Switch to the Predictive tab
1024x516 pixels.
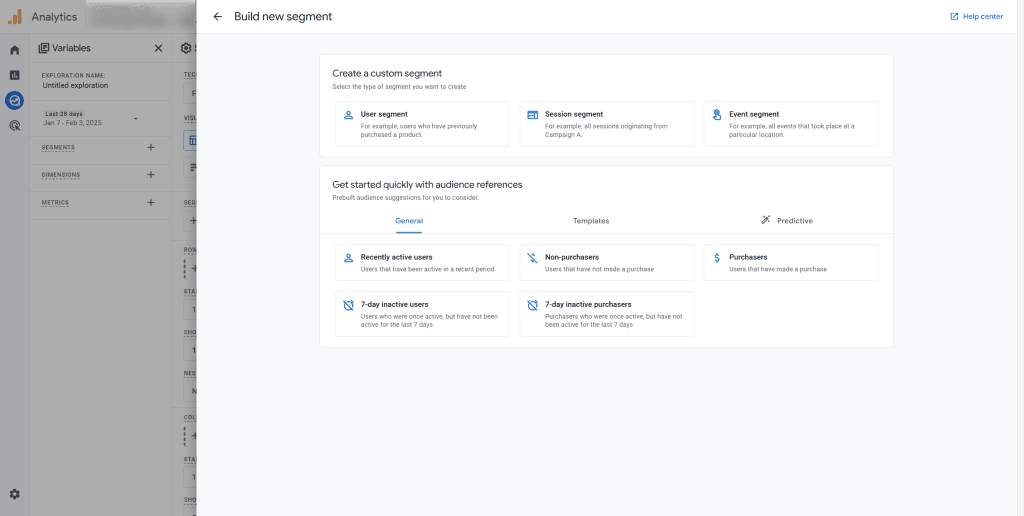click(786, 221)
